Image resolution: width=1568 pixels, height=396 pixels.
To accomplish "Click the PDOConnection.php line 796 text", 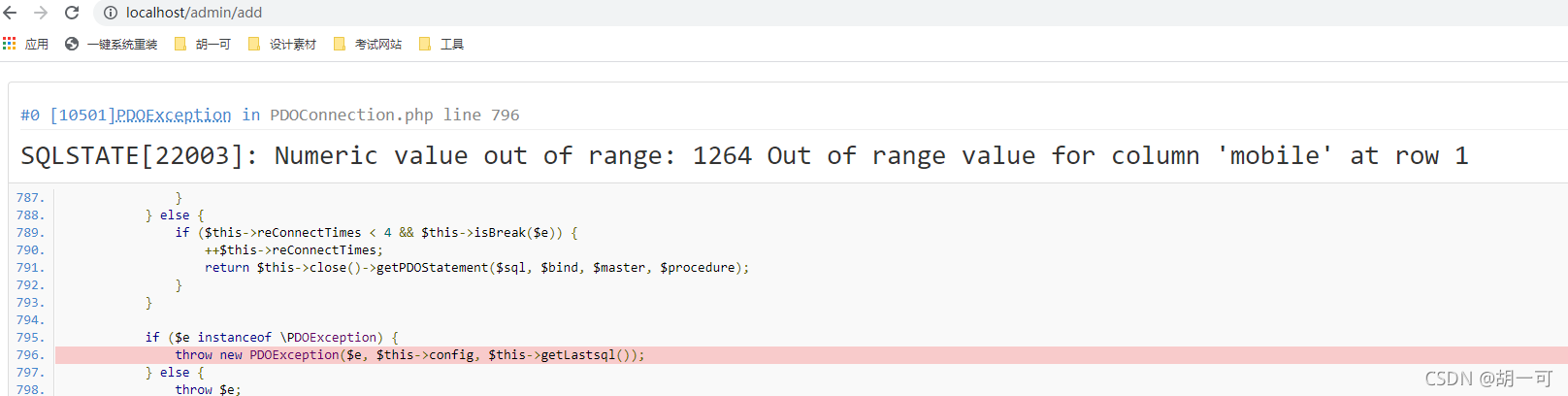I will 394,115.
